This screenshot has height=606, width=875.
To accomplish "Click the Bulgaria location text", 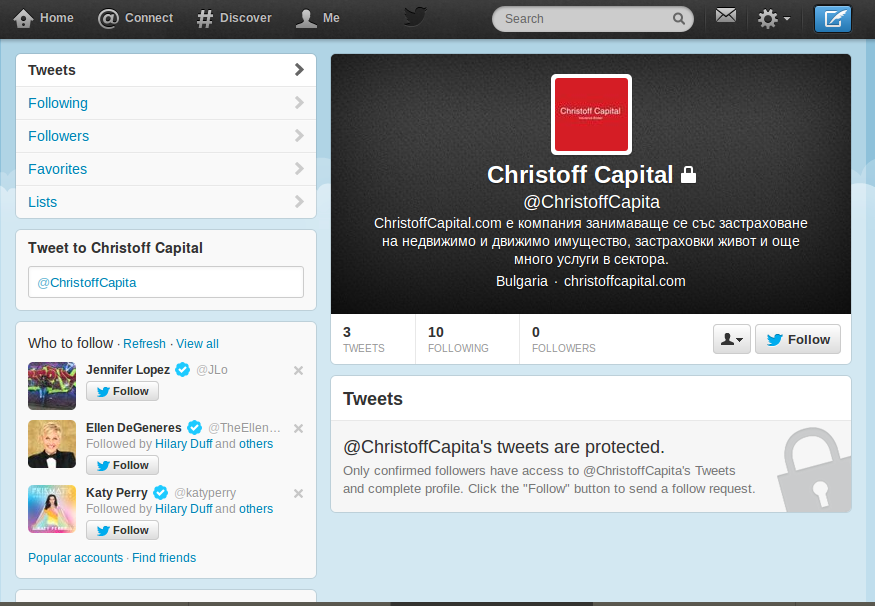I will pyautogui.click(x=522, y=281).
